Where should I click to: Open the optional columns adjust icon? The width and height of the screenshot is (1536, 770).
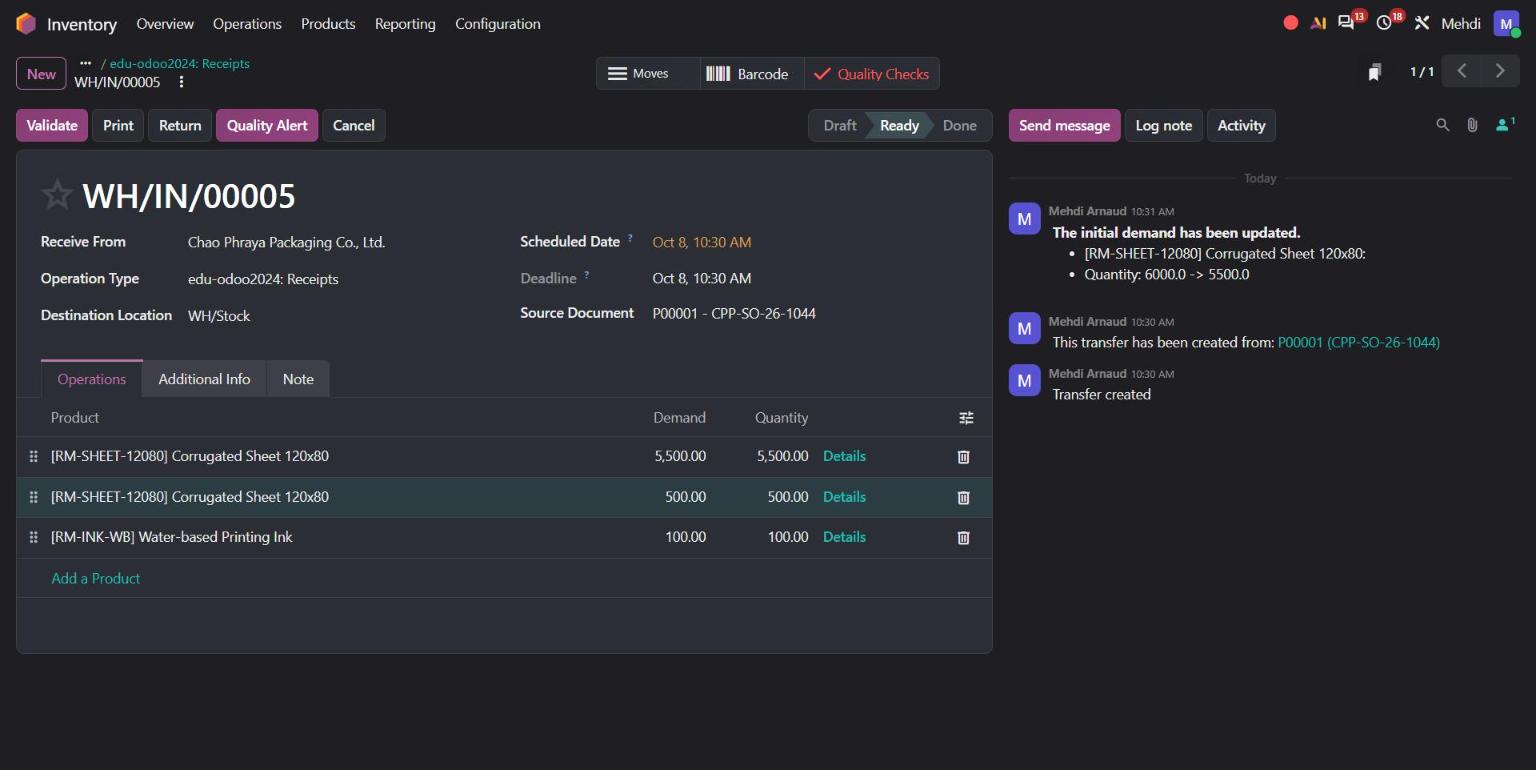click(966, 418)
